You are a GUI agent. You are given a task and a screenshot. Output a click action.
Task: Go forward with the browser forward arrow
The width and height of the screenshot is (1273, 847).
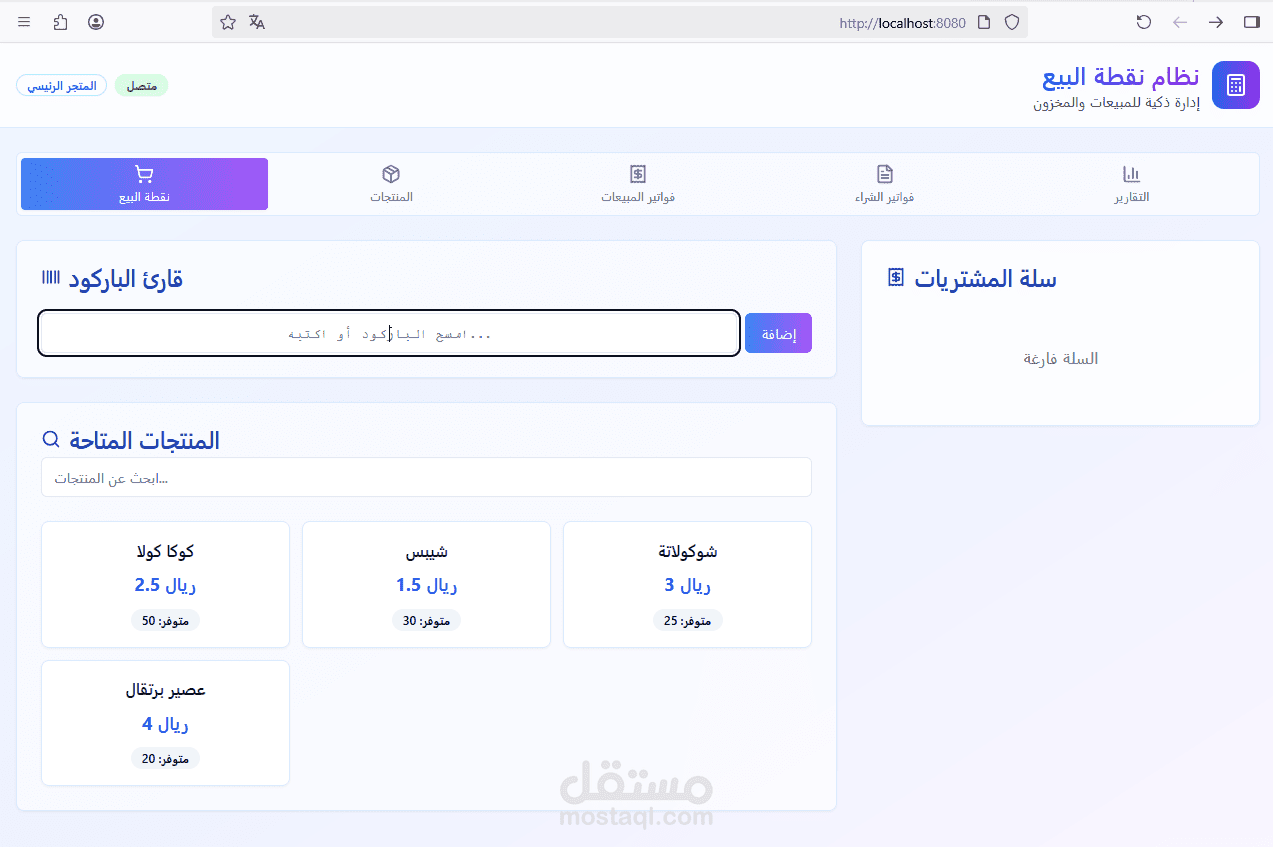[1216, 22]
